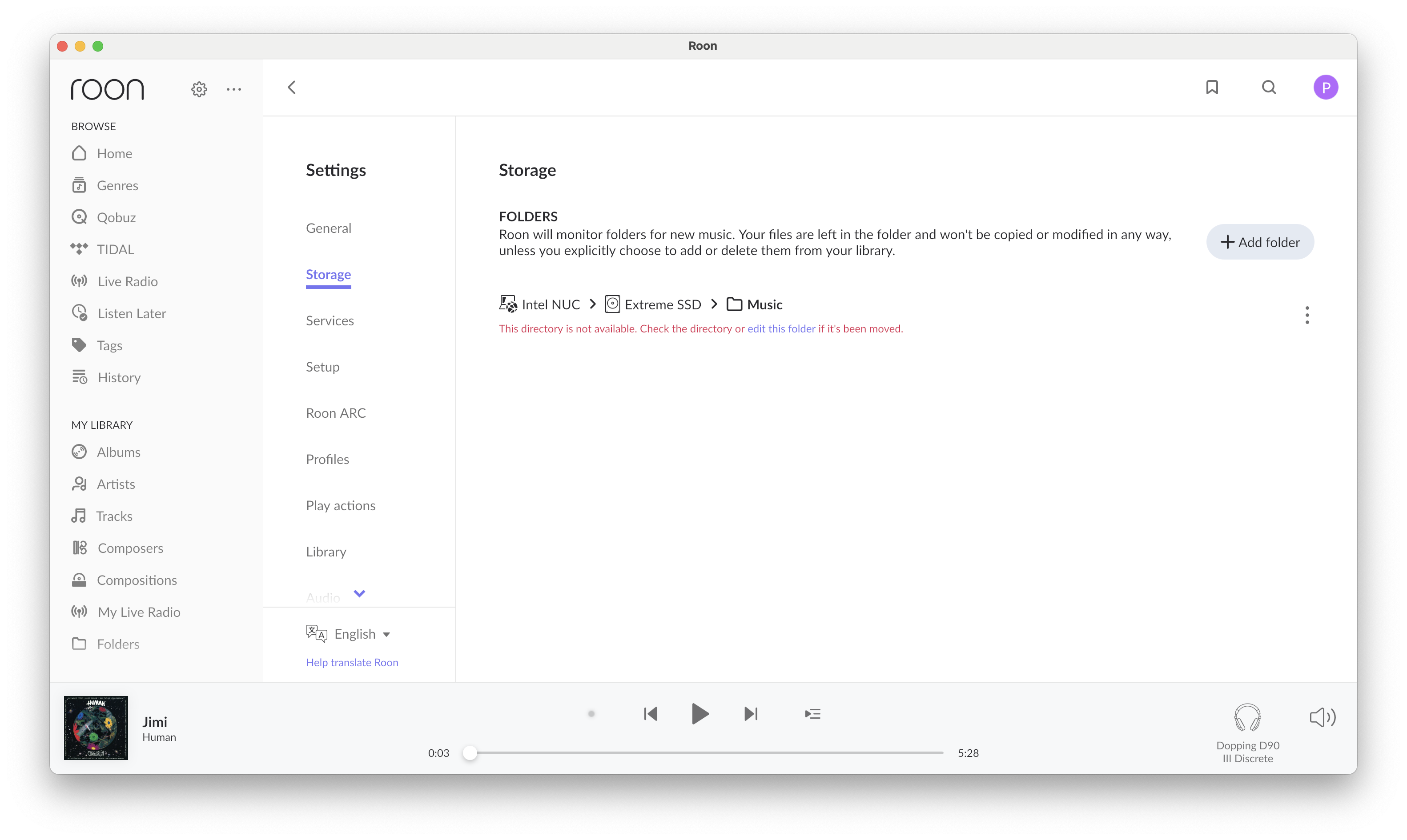Click the artist name Human
1407x840 pixels.
click(x=159, y=737)
